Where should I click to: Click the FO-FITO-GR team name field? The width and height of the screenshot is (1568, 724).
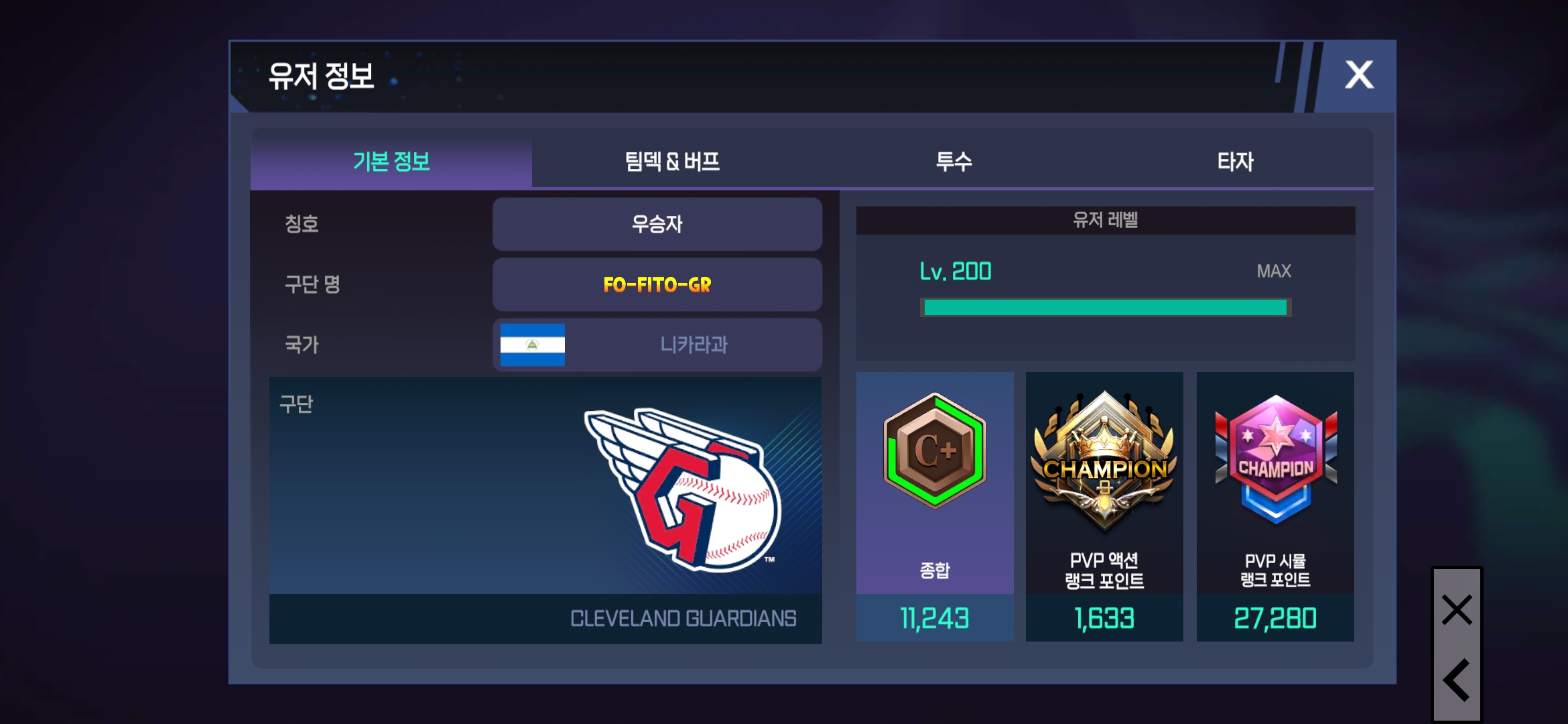657,285
